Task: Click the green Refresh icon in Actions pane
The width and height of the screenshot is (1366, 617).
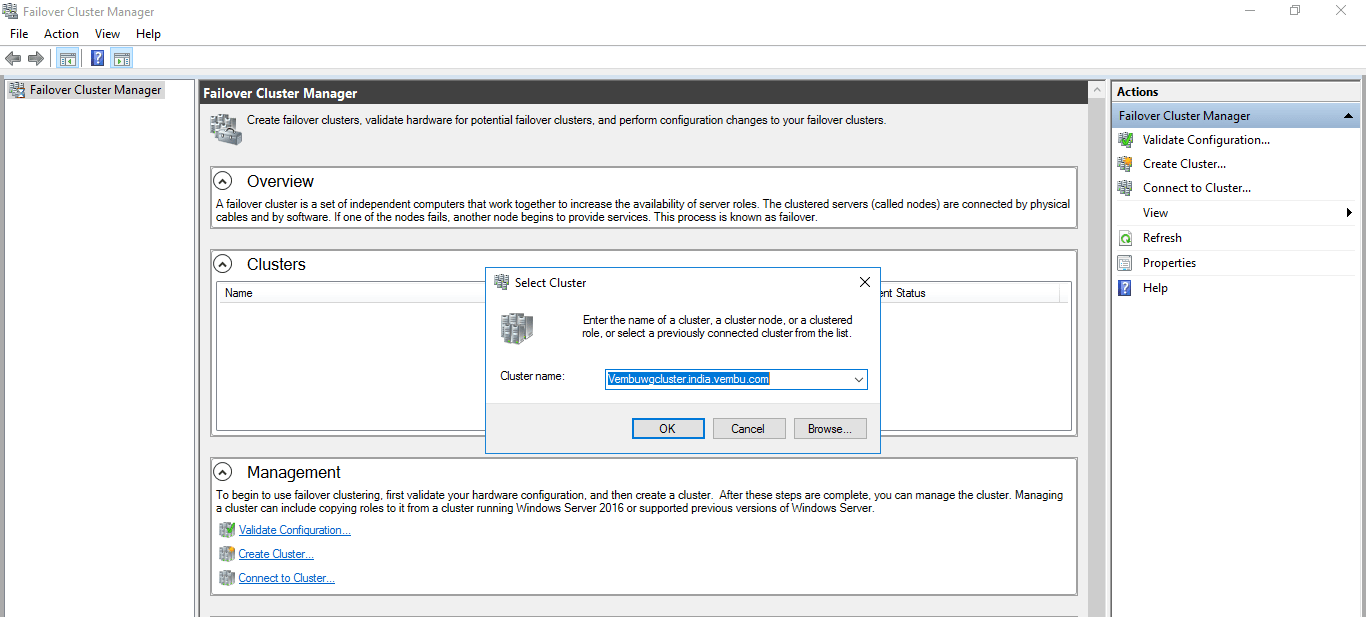Action: (1125, 238)
